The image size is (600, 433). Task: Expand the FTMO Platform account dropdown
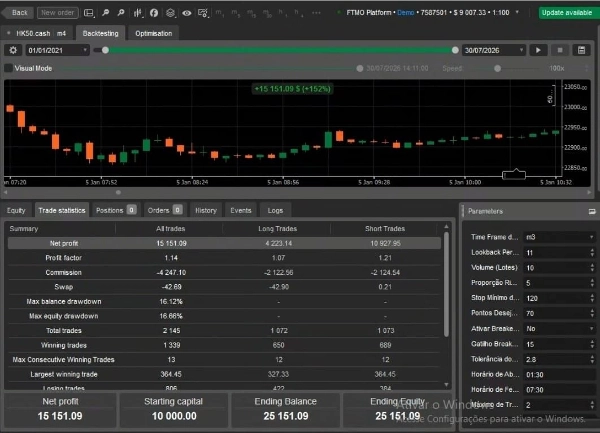(x=517, y=12)
